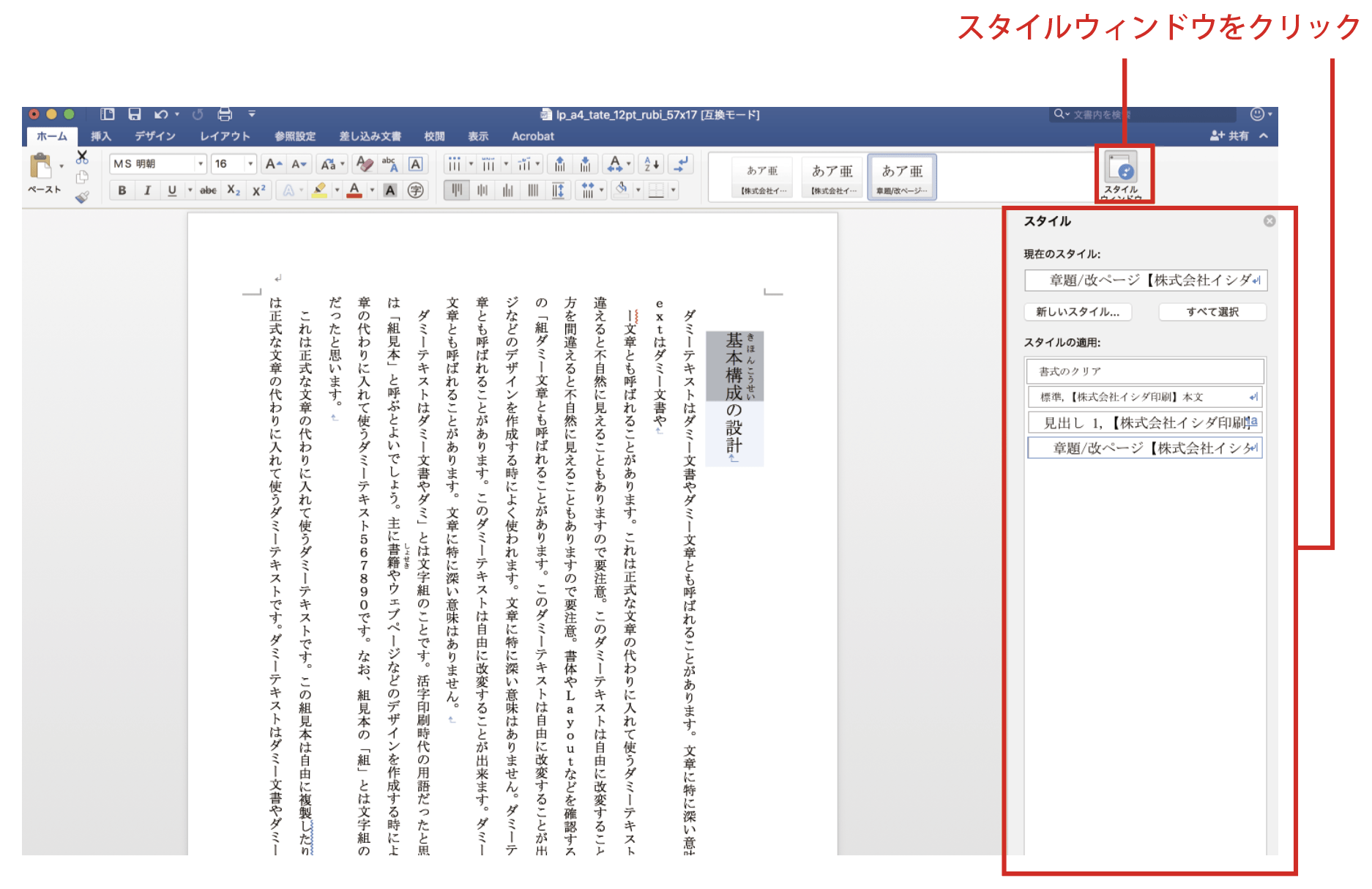Select the Format Painter brush icon
This screenshot has width=1372, height=889.
(x=82, y=196)
